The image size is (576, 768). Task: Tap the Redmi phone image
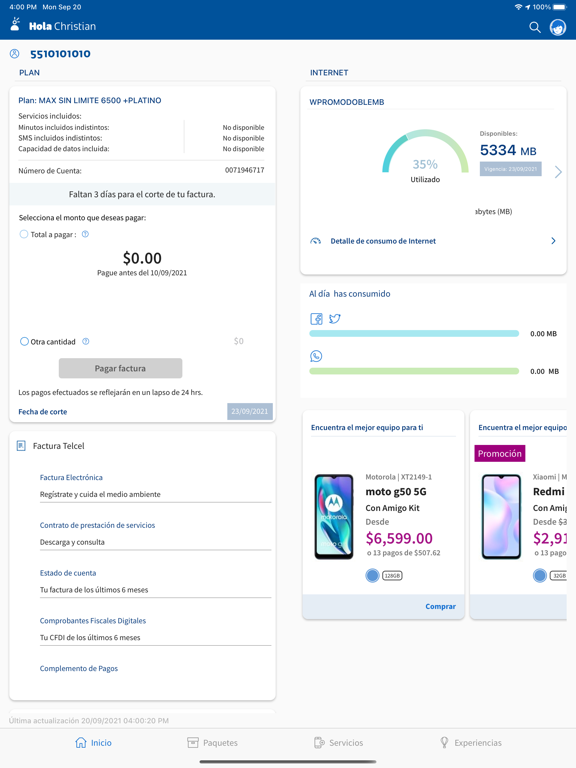coord(501,517)
